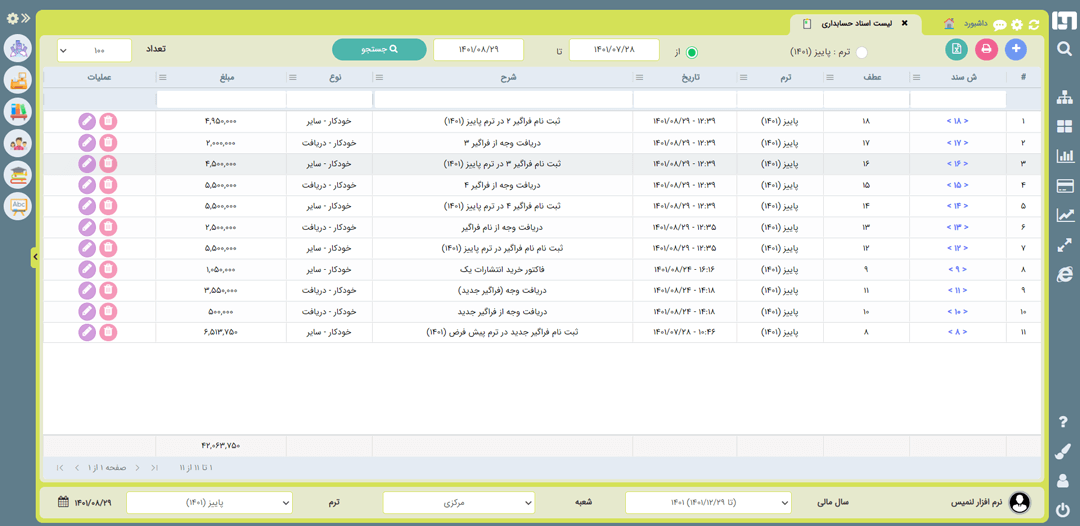
Task: Delete document 18 with its trash icon
Action: (x=107, y=121)
